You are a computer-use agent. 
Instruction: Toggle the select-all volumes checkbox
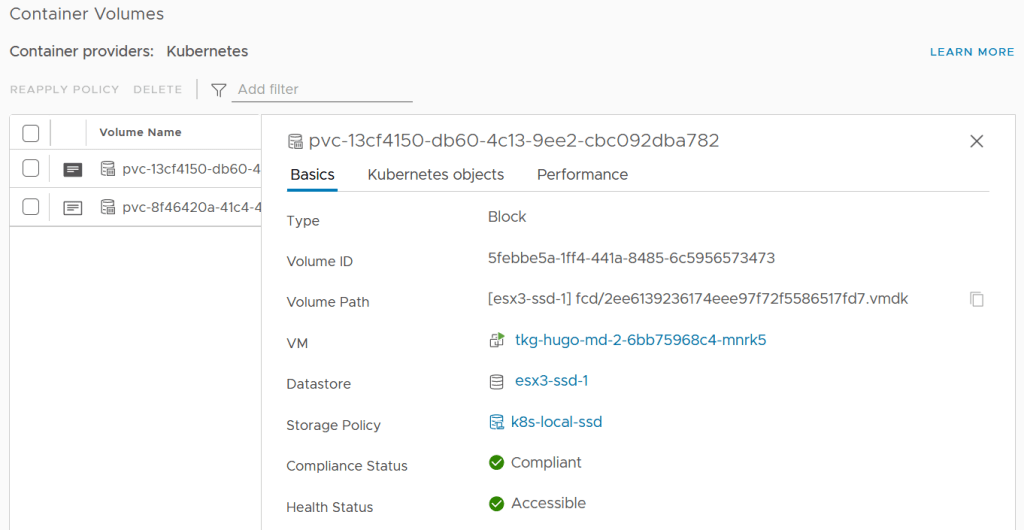point(31,133)
